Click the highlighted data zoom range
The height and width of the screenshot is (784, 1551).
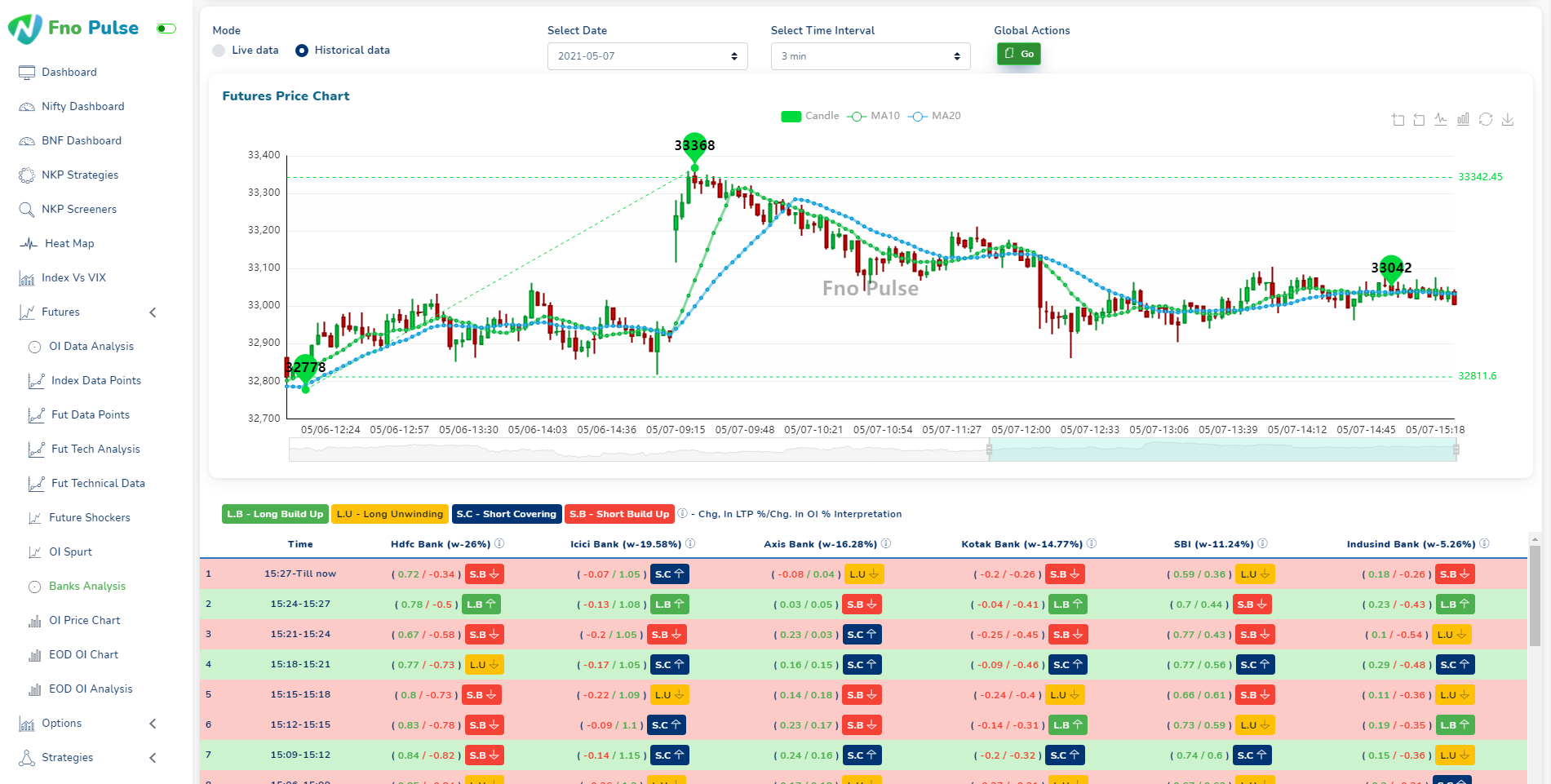1222,450
